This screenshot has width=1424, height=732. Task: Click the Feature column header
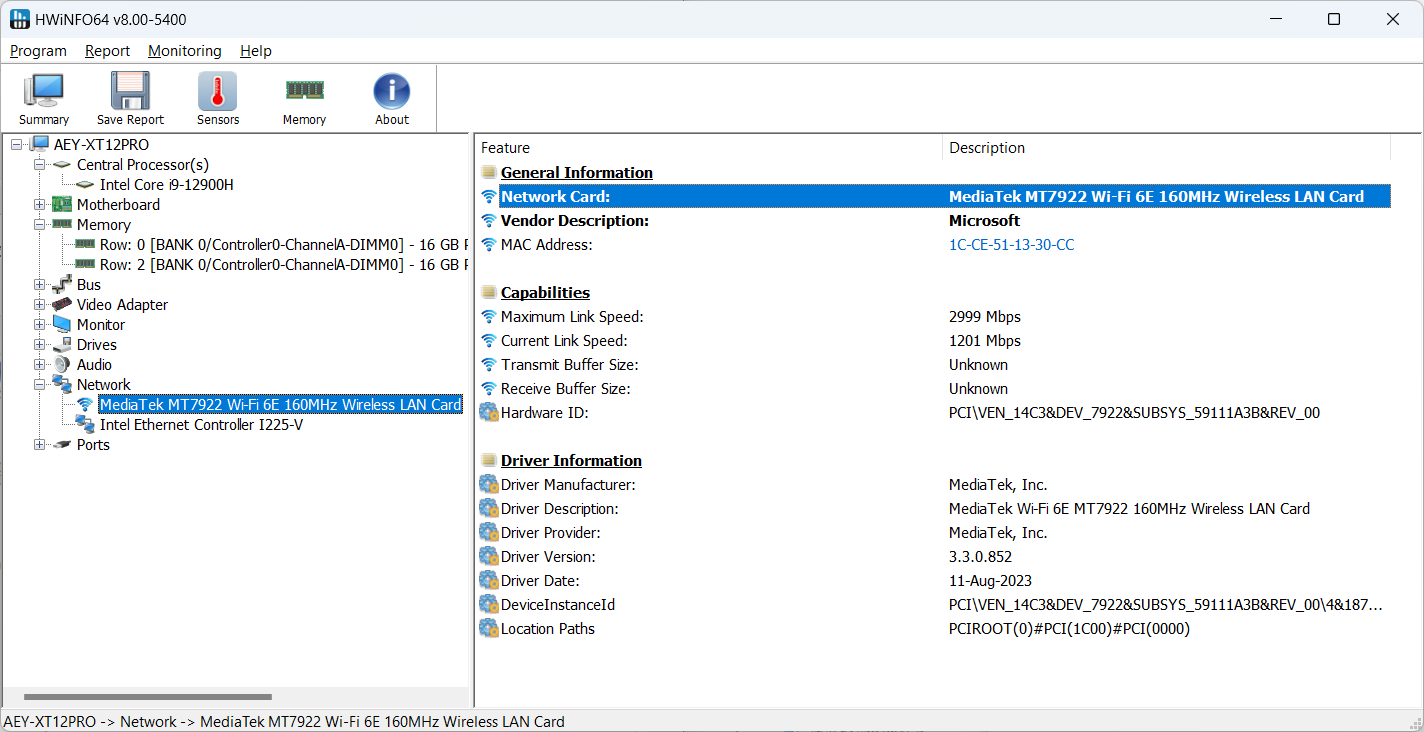[x=709, y=148]
